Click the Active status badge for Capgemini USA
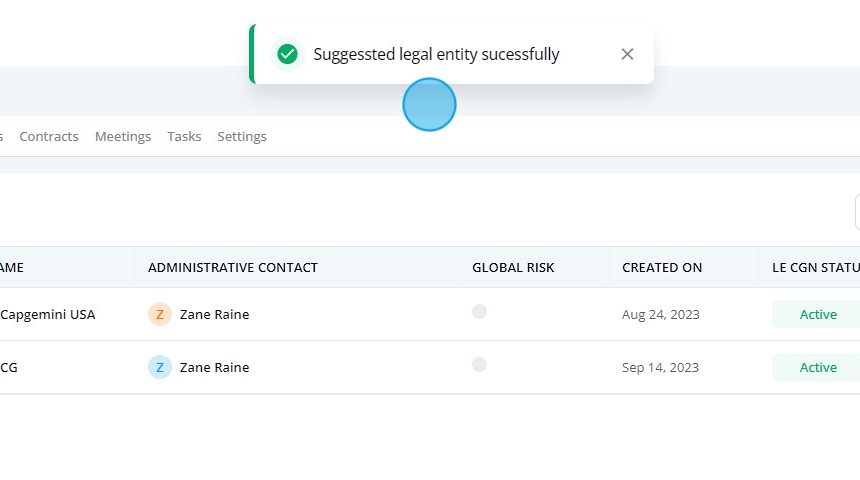 coord(818,314)
